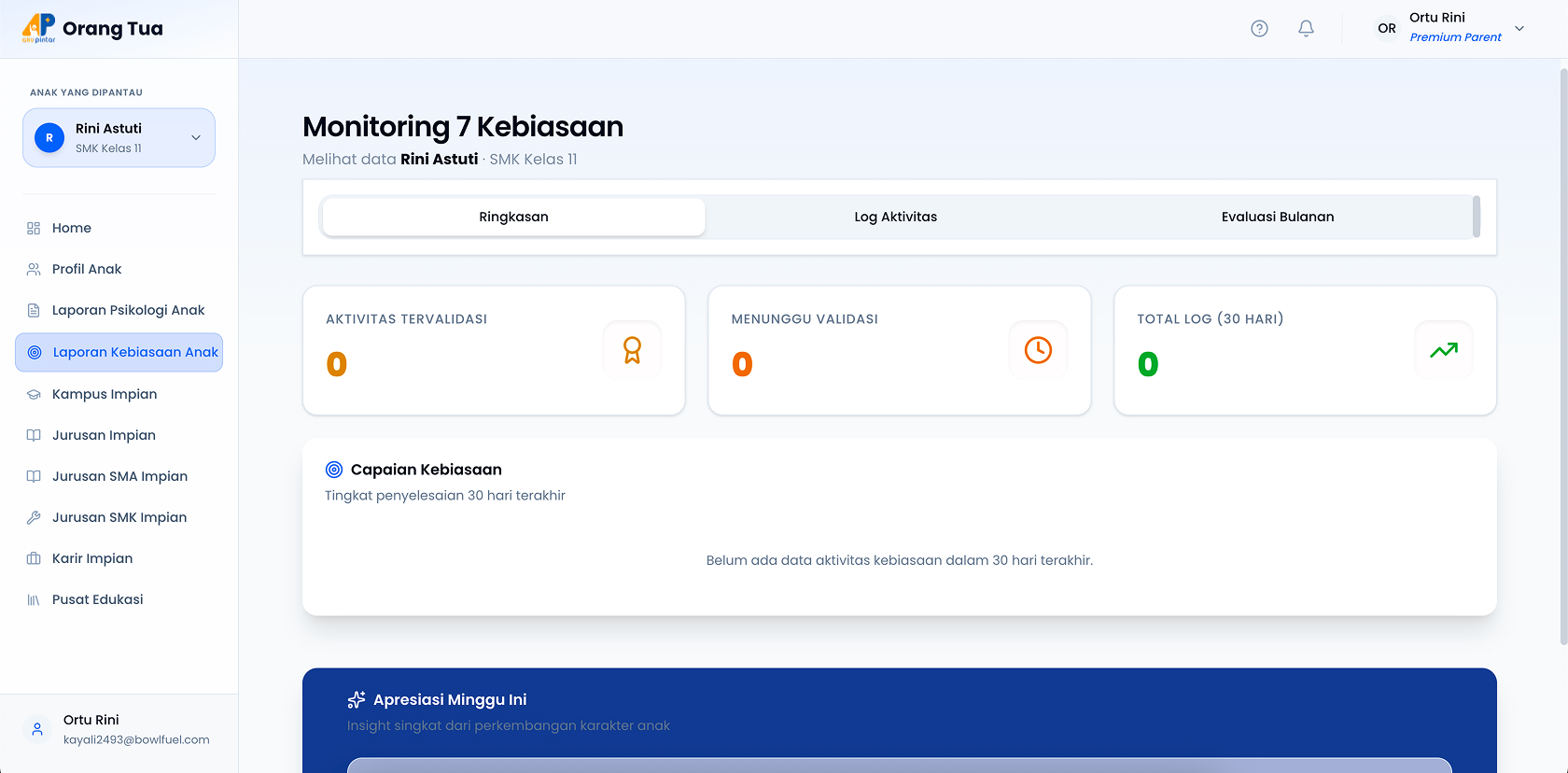Screen dimensions: 1568x773
Task: Click the clock icon in Menunggu Validasi
Action: (1038, 350)
